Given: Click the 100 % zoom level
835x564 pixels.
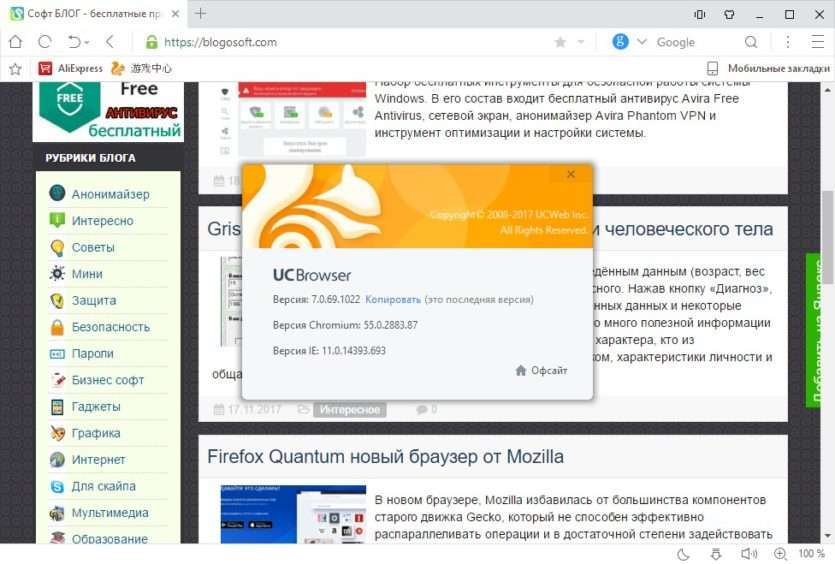Looking at the screenshot, I should click(812, 554).
